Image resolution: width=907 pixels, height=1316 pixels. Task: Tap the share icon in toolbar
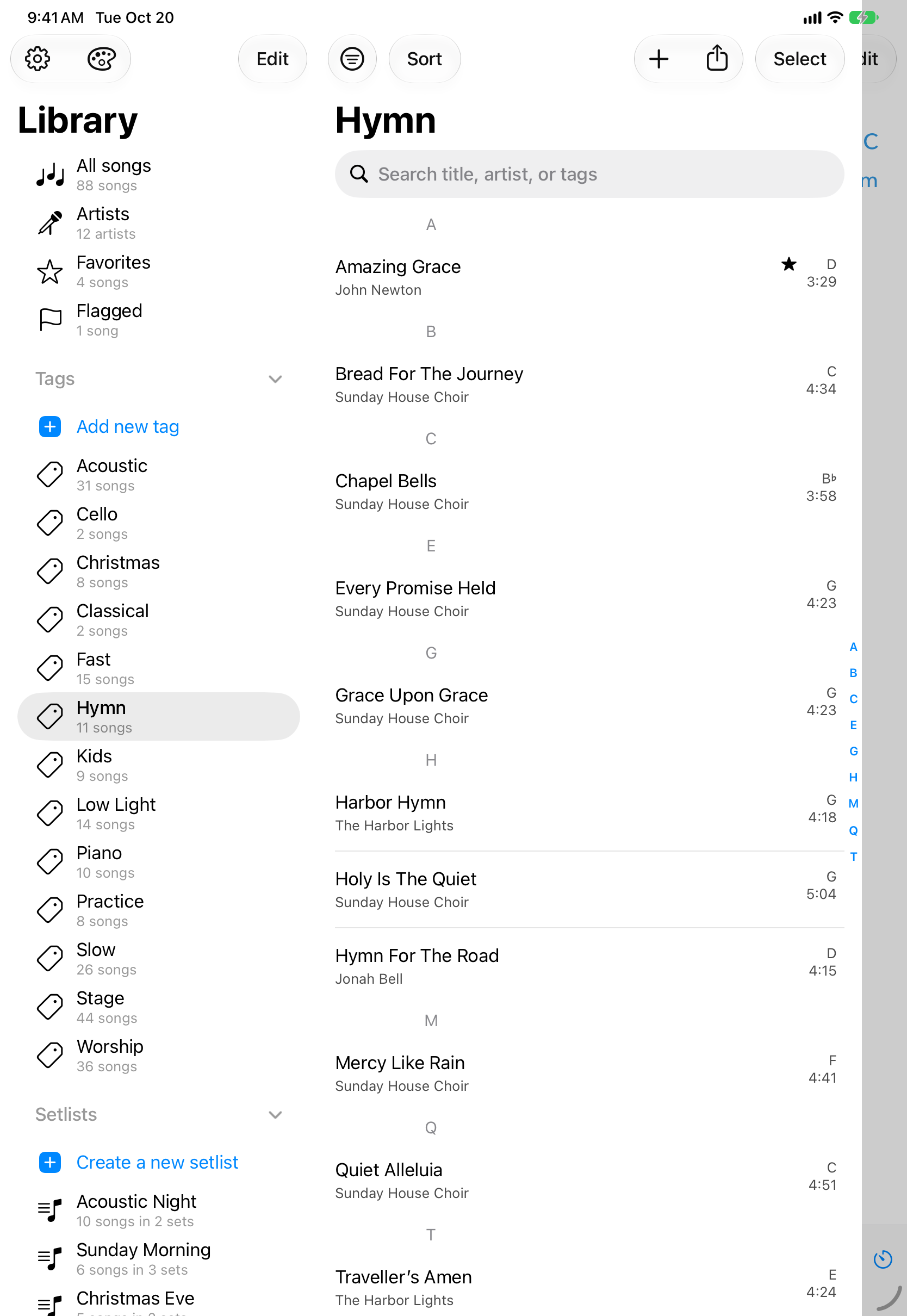tap(717, 58)
